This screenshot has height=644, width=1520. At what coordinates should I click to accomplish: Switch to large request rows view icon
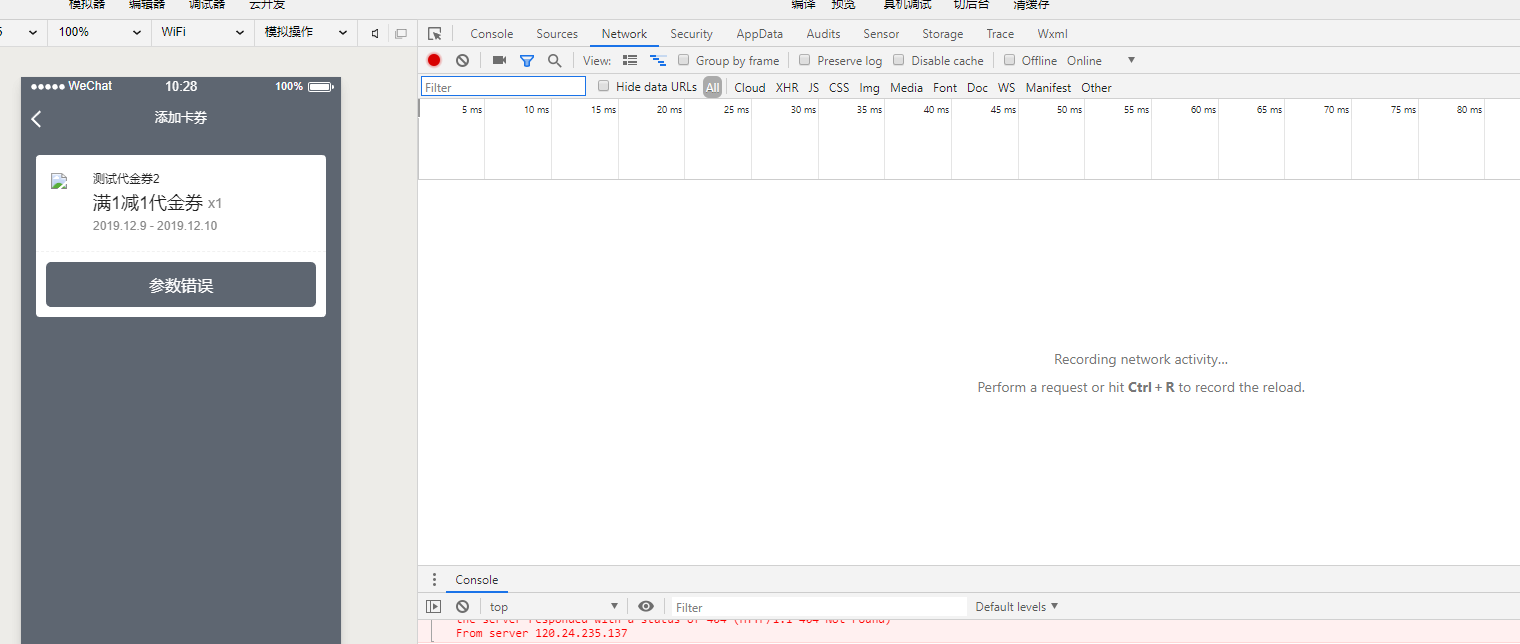coord(630,60)
